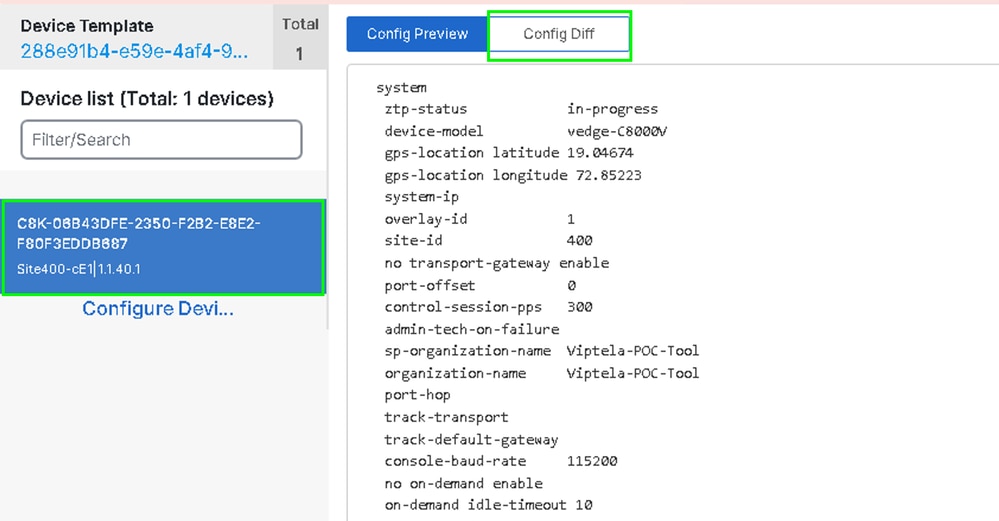Click the Configure Devi... button
Screen dimensions: 999x521
coord(158,309)
